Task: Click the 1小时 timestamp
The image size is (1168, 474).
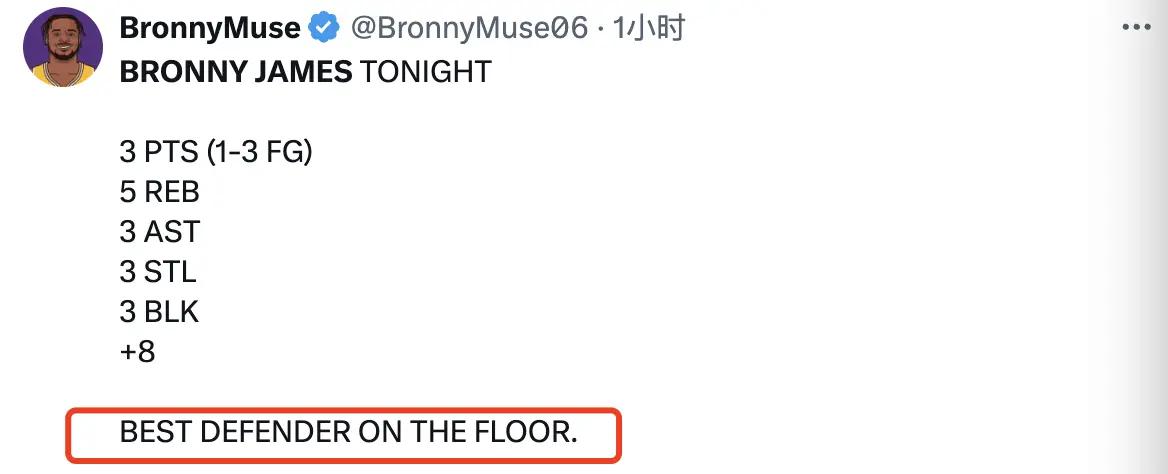Action: click(x=649, y=28)
